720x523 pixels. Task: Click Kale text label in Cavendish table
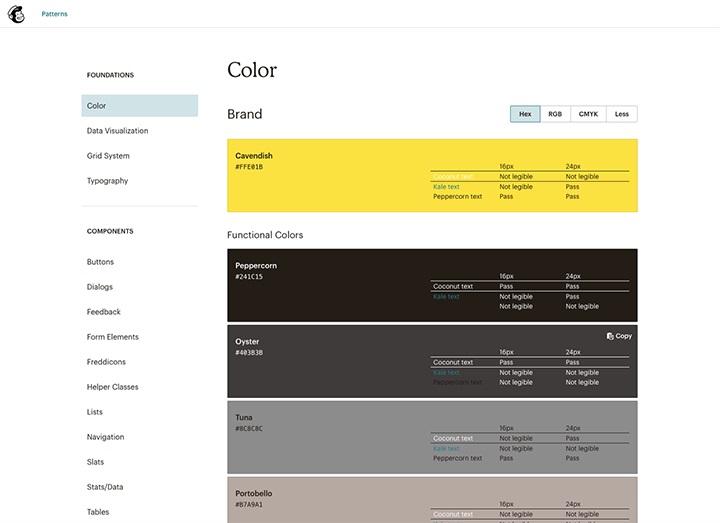446,187
